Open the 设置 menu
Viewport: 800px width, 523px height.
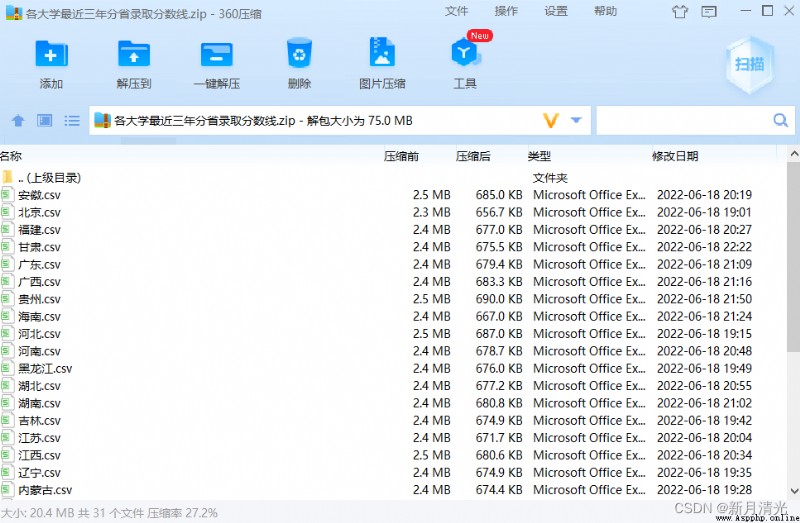556,11
